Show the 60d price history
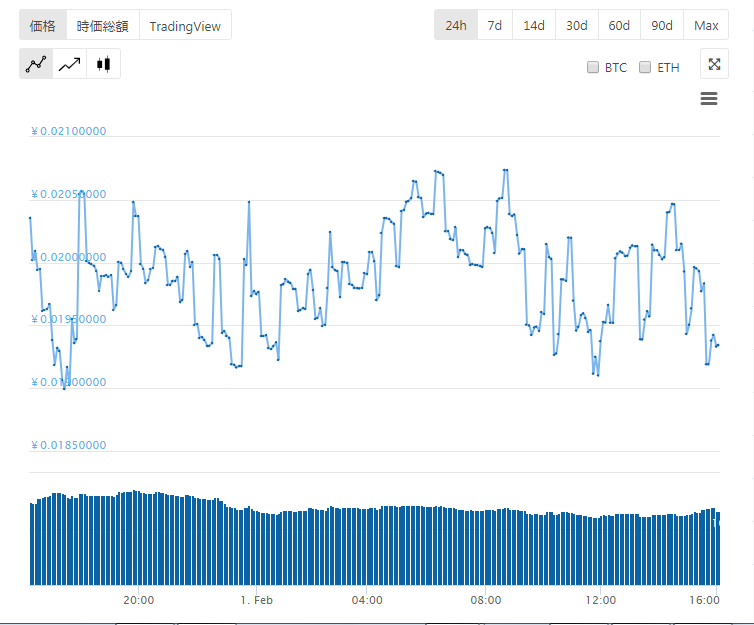The height and width of the screenshot is (625, 754). coord(619,25)
